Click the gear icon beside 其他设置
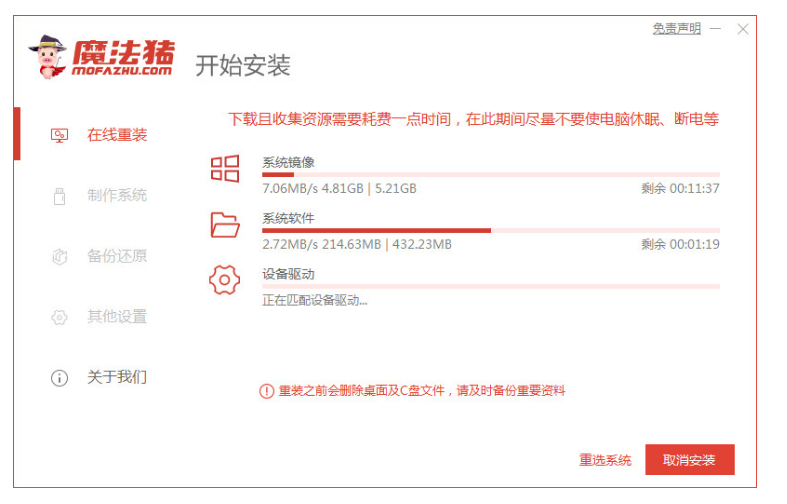Viewport: 787px width, 504px height. (x=59, y=318)
